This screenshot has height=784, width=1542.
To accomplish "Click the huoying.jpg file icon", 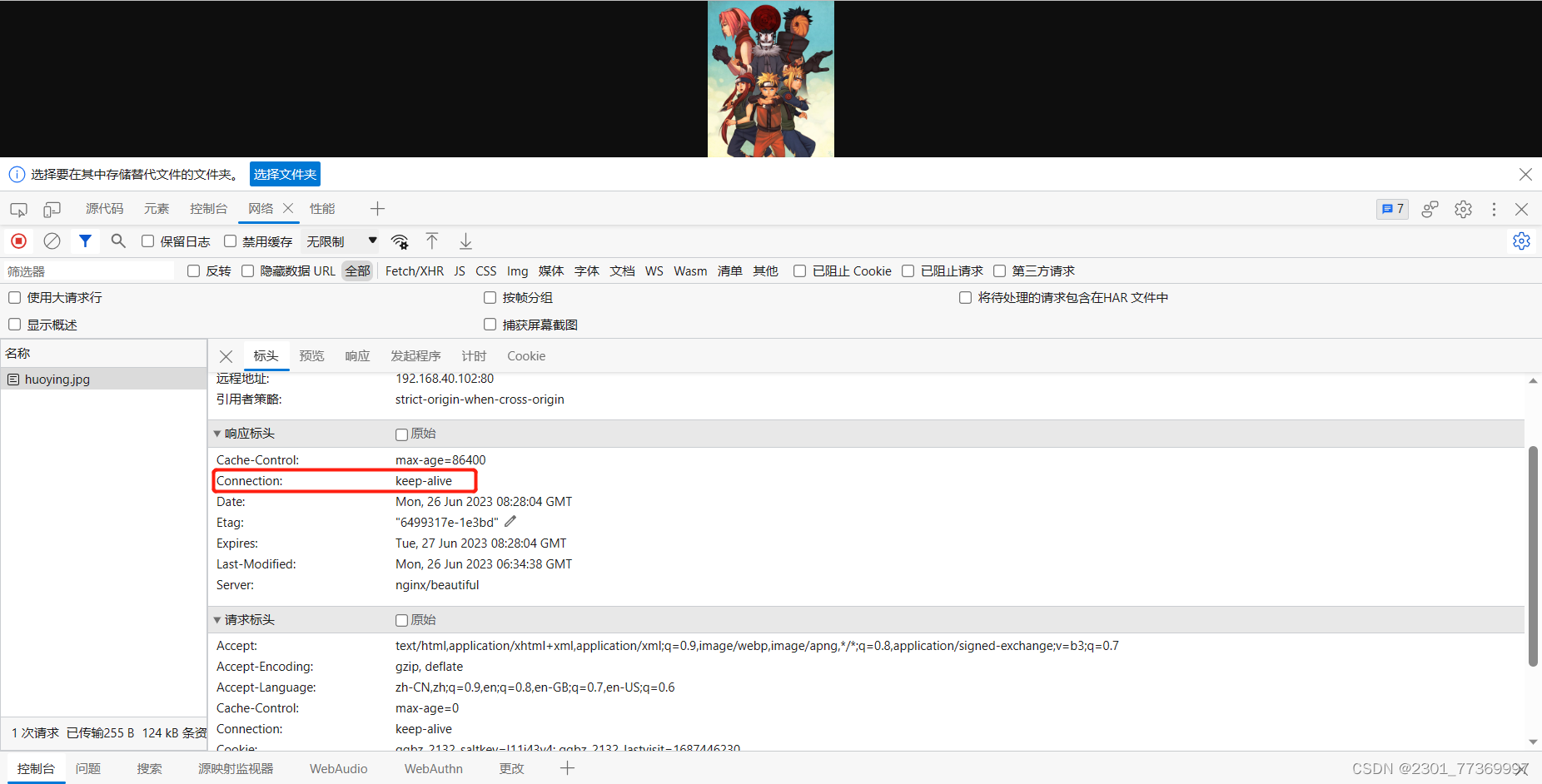I will pos(13,380).
